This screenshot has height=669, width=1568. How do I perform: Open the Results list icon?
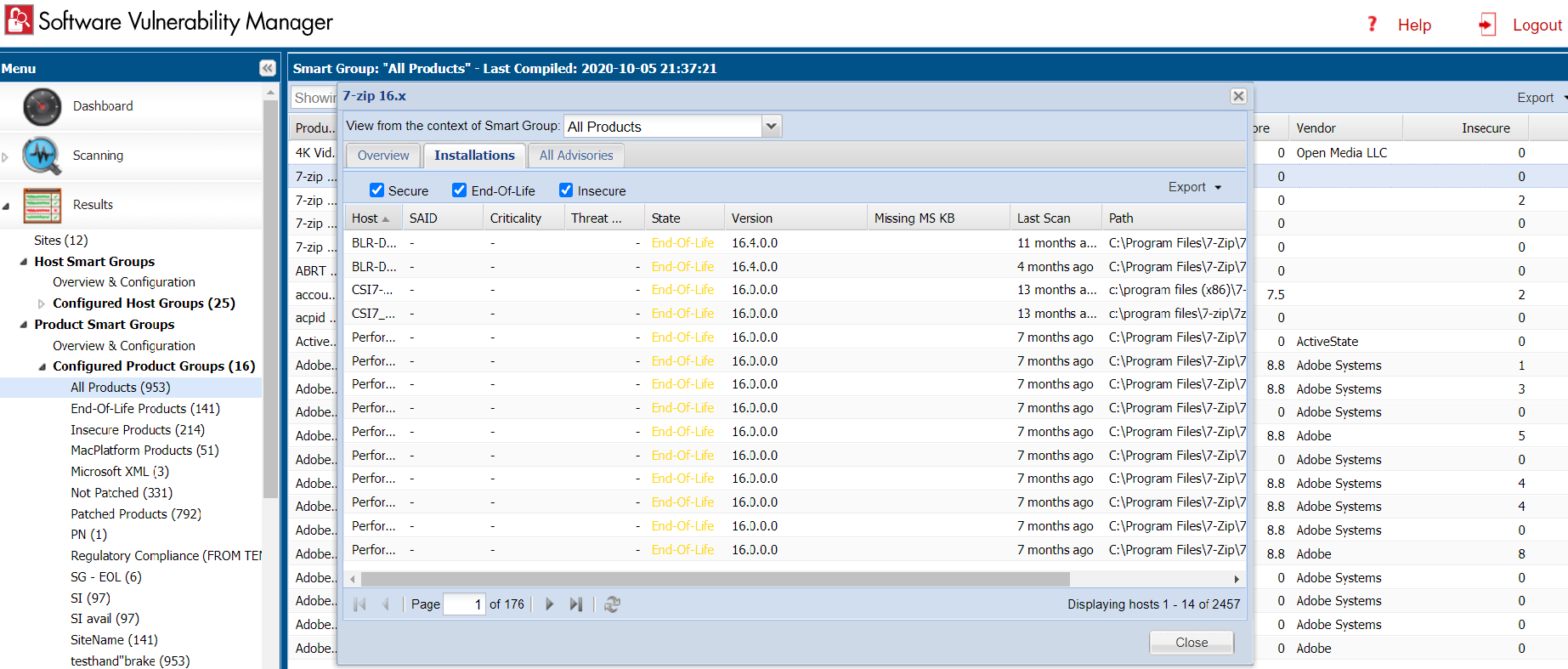(x=42, y=206)
